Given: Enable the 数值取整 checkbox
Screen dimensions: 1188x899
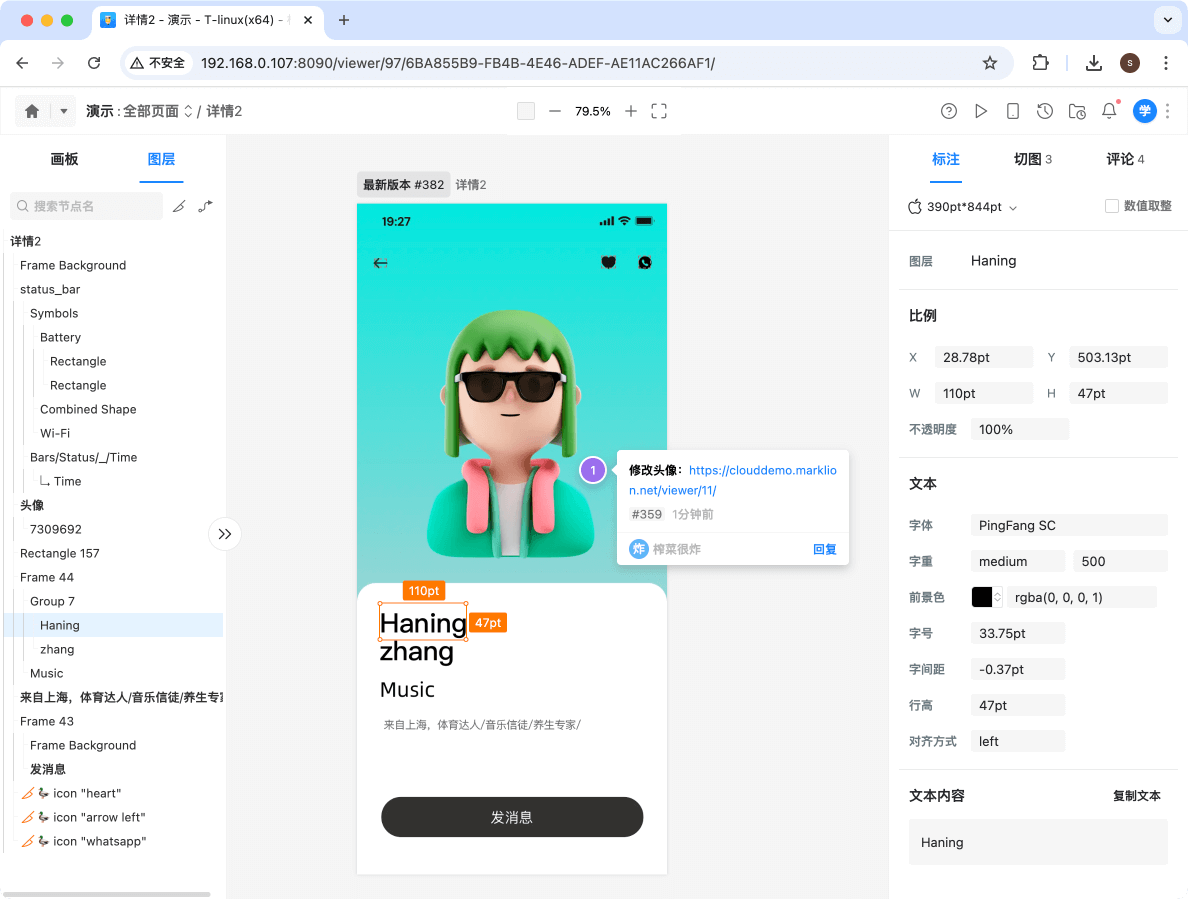Looking at the screenshot, I should 1111,206.
